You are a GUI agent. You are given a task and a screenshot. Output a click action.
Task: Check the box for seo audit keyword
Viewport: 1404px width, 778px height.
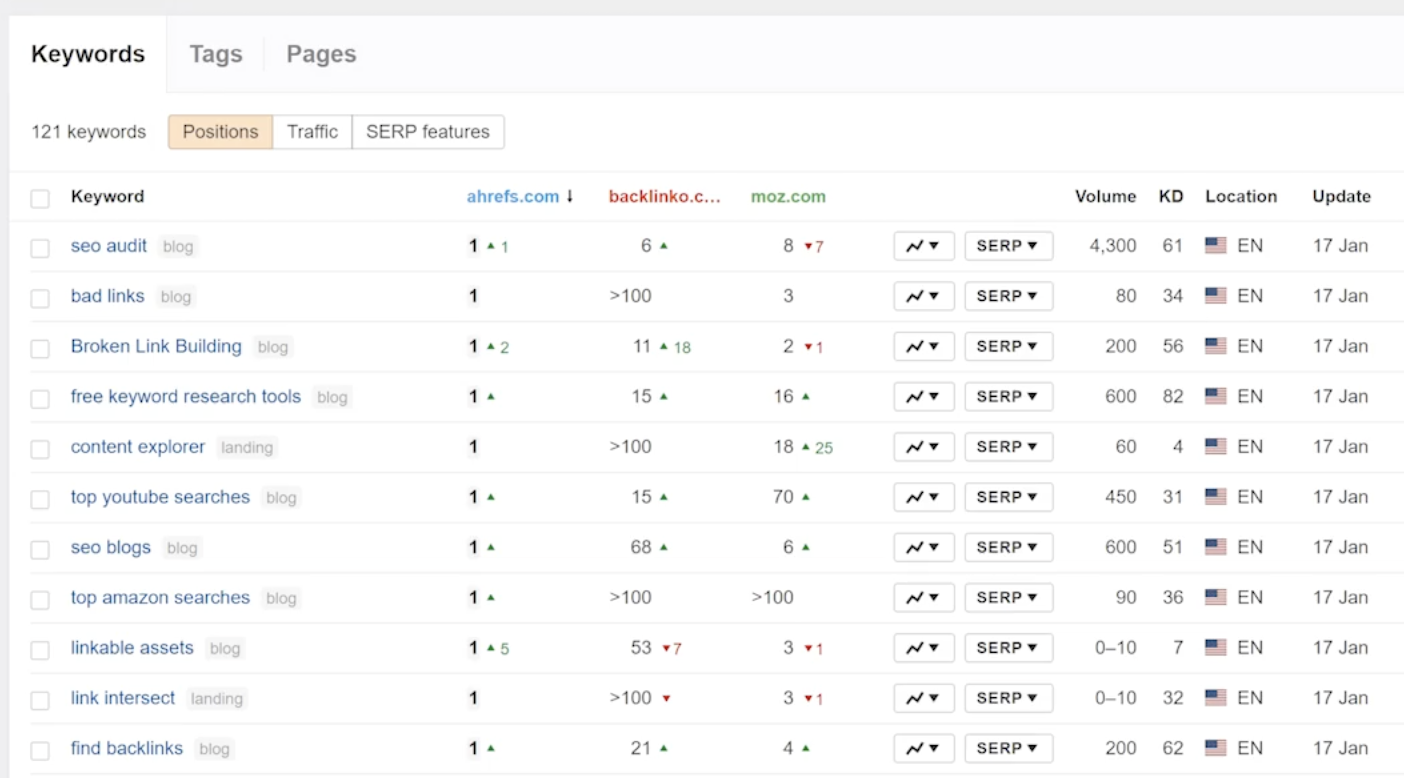(x=40, y=248)
